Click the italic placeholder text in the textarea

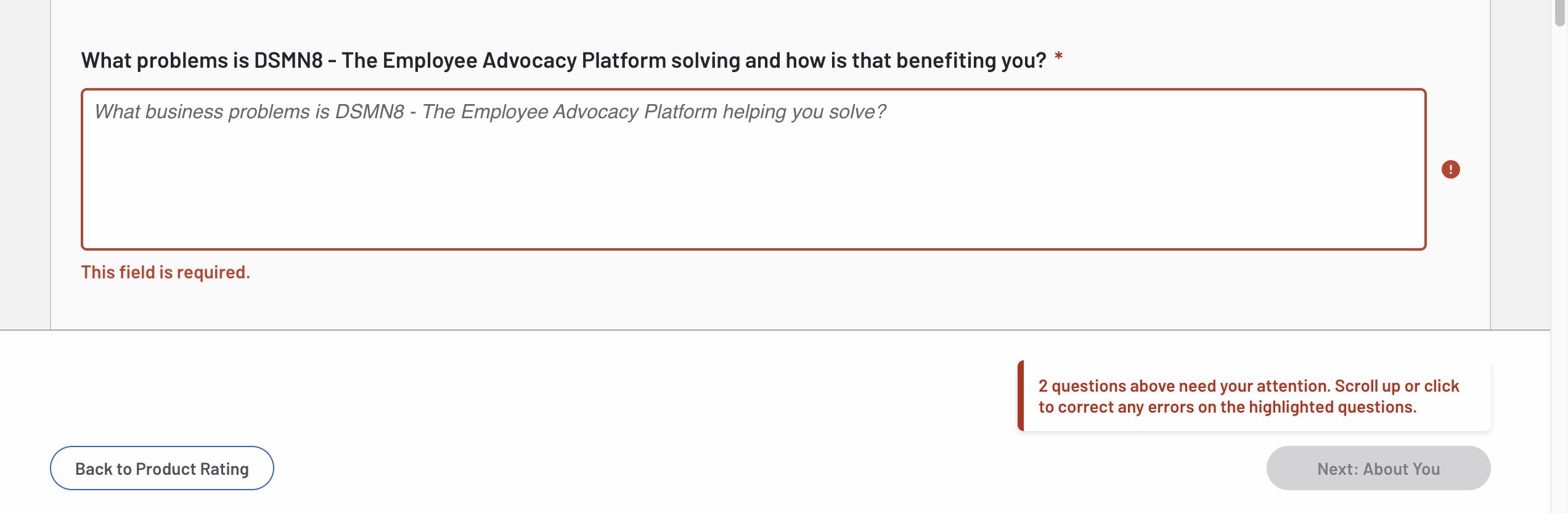pos(490,112)
